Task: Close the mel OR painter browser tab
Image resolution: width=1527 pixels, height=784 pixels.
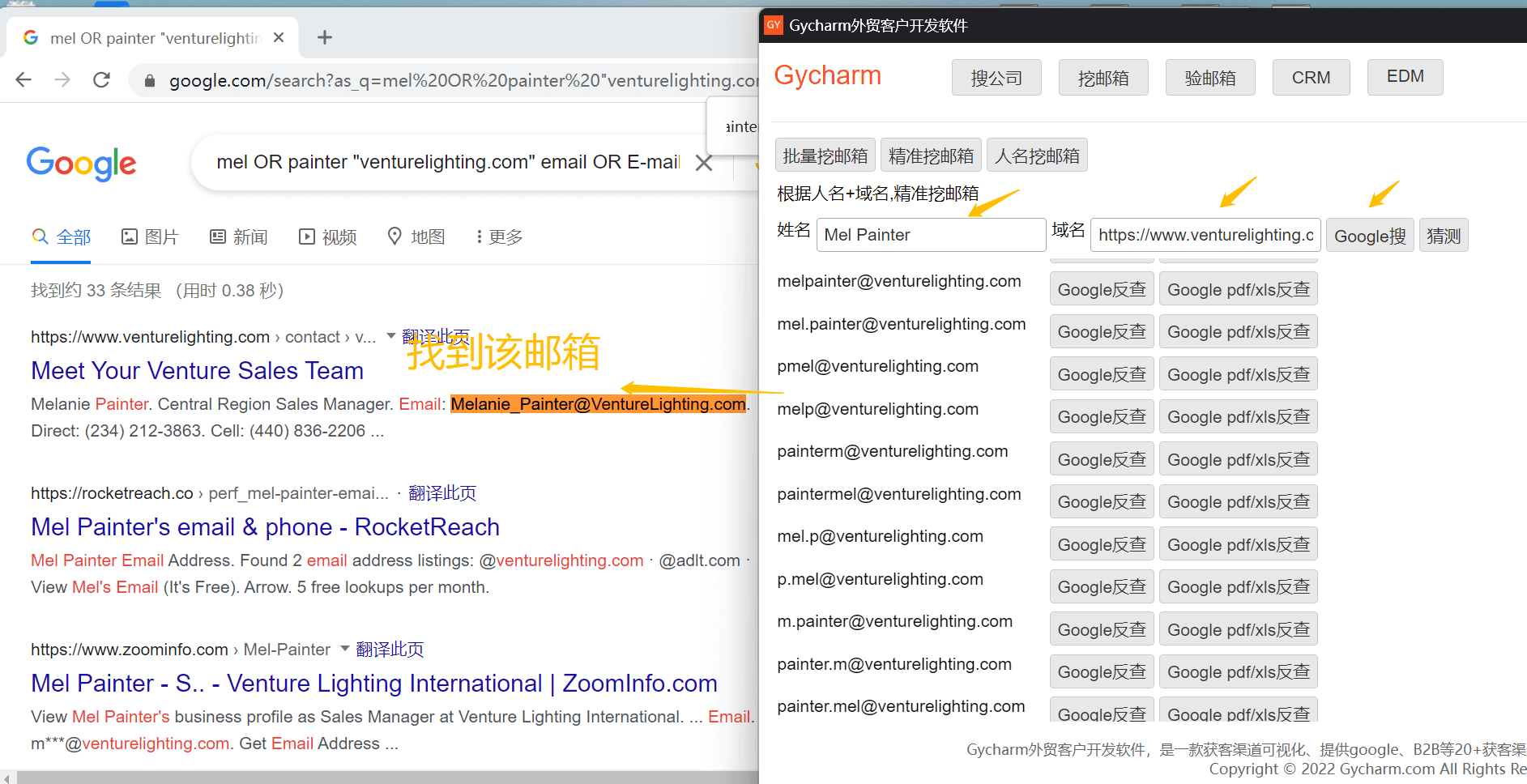Action: (x=279, y=37)
